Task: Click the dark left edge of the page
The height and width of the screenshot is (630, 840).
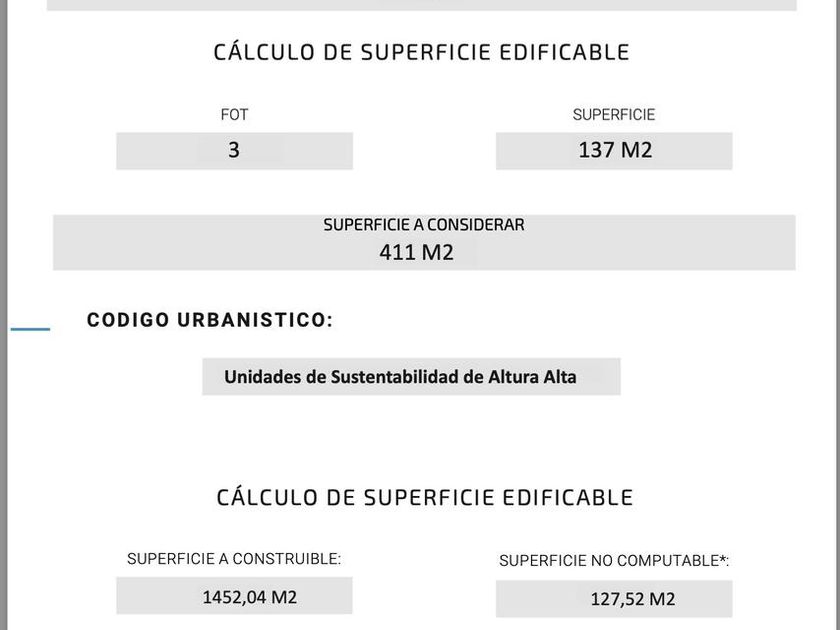Action: pos(4,315)
